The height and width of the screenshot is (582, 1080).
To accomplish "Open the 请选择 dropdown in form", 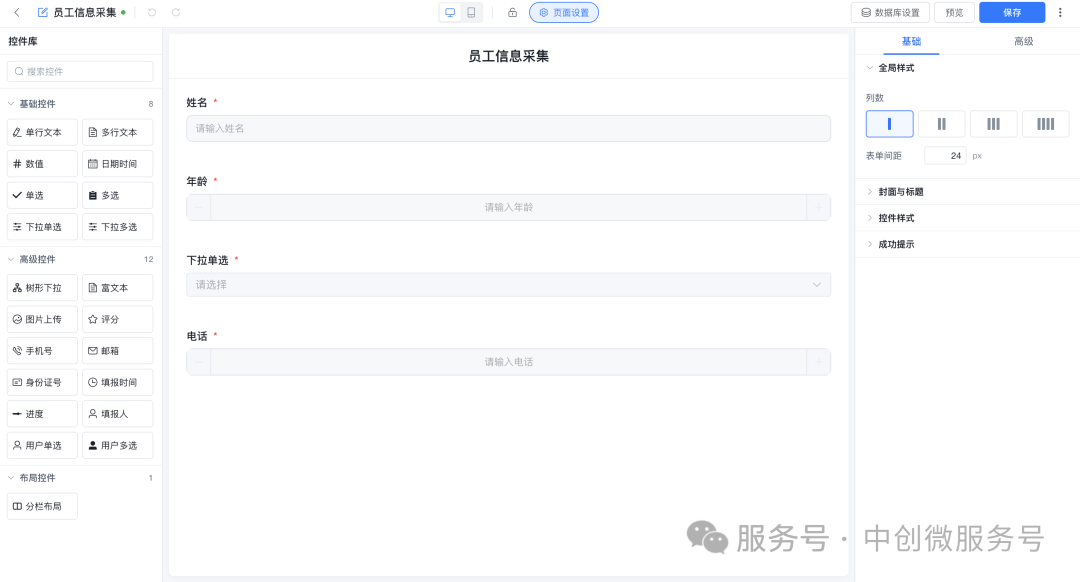I will (508, 285).
